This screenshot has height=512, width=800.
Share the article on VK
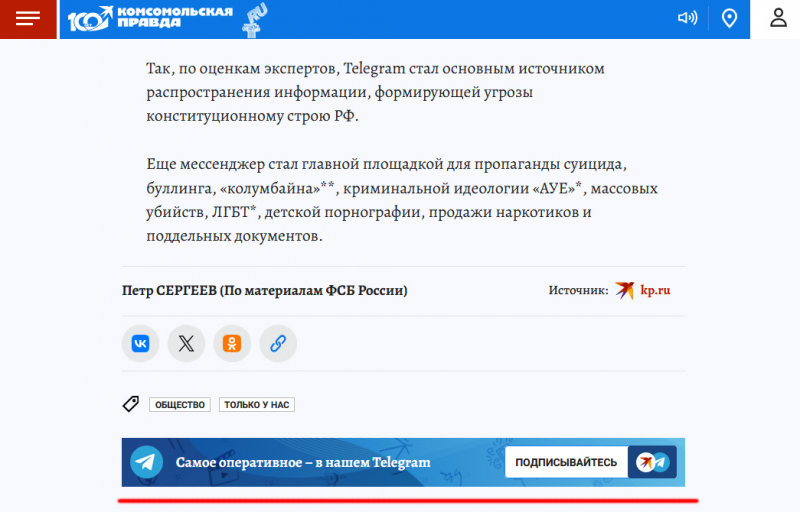(141, 343)
